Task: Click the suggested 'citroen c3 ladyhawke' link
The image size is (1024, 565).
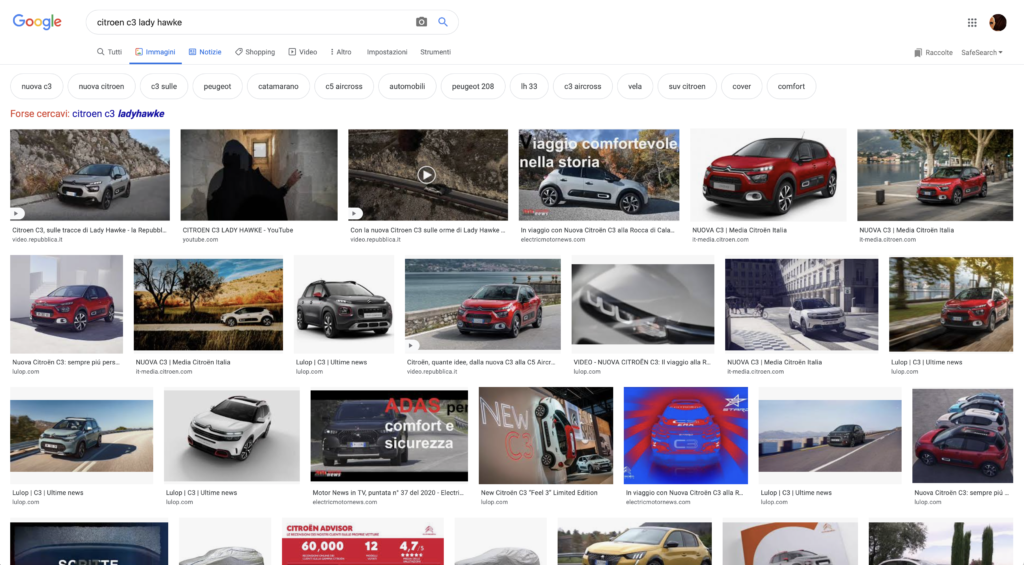Action: coord(117,114)
